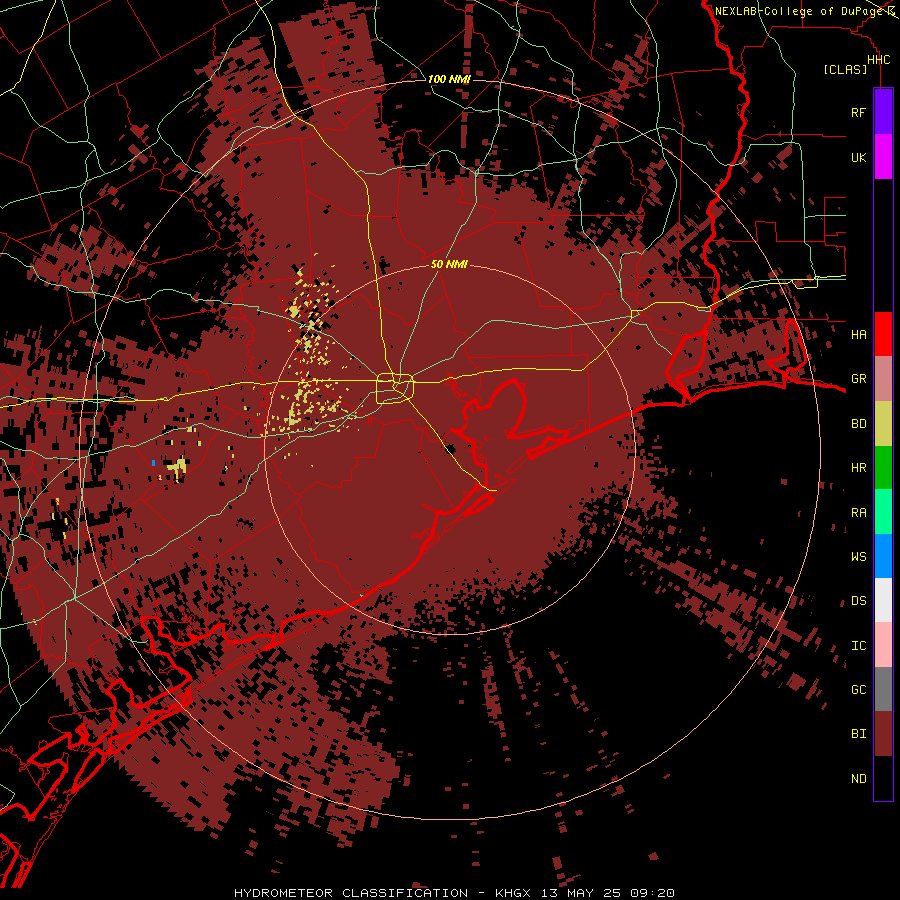Click the yellow radar site box marker
Screen dimensions: 900x900
coord(395,388)
